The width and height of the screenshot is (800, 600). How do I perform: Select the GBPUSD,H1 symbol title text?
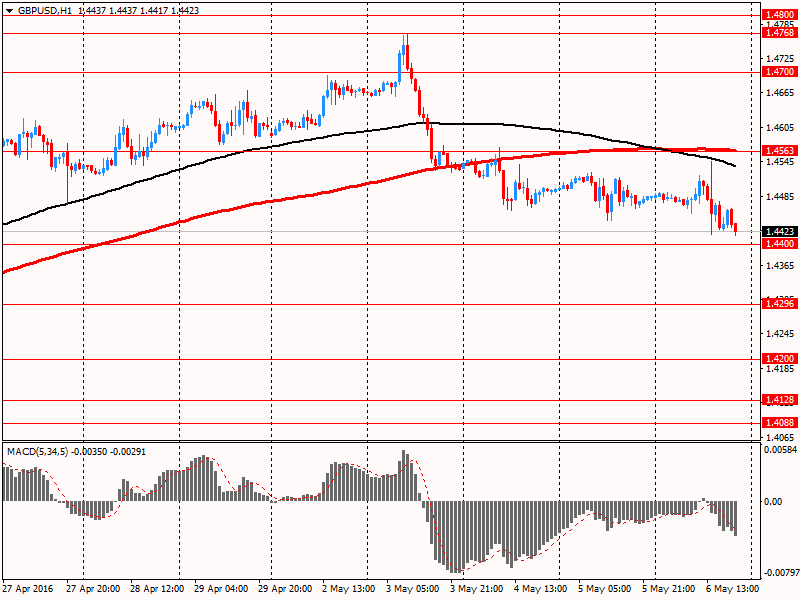(x=45, y=11)
